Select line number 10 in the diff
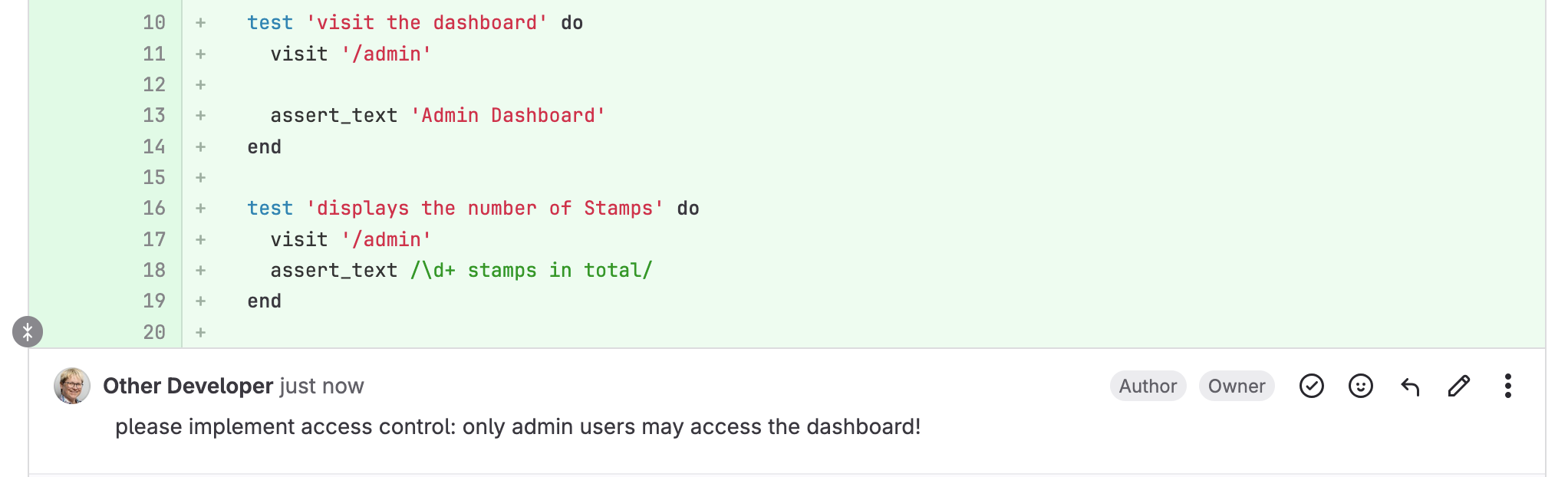 point(154,23)
